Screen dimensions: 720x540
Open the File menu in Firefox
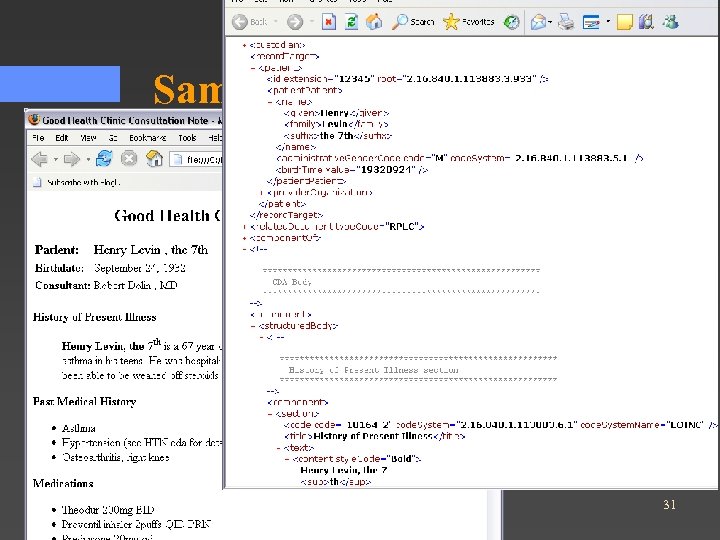39,138
